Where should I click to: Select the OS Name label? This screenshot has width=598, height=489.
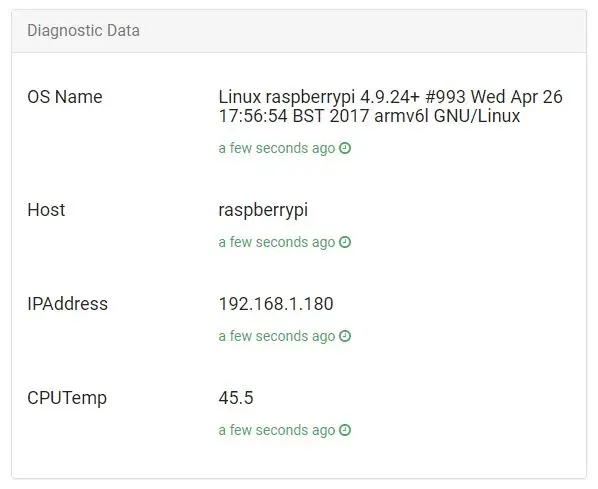click(65, 97)
